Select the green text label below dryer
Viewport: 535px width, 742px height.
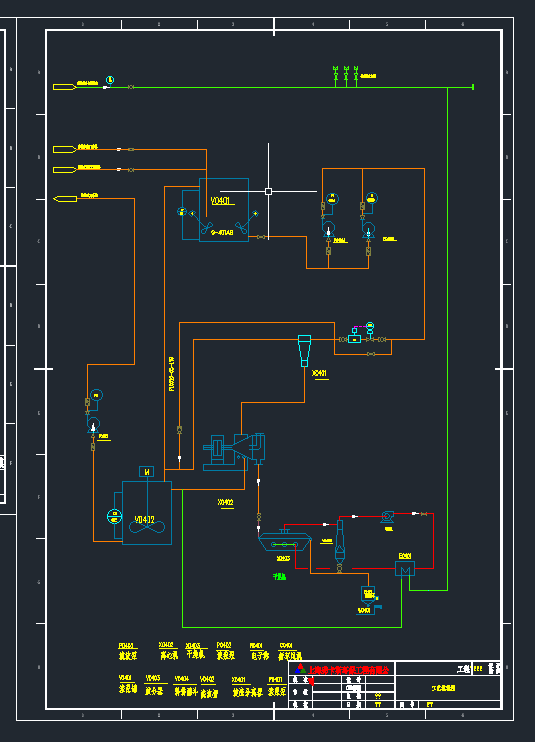pyautogui.click(x=280, y=576)
